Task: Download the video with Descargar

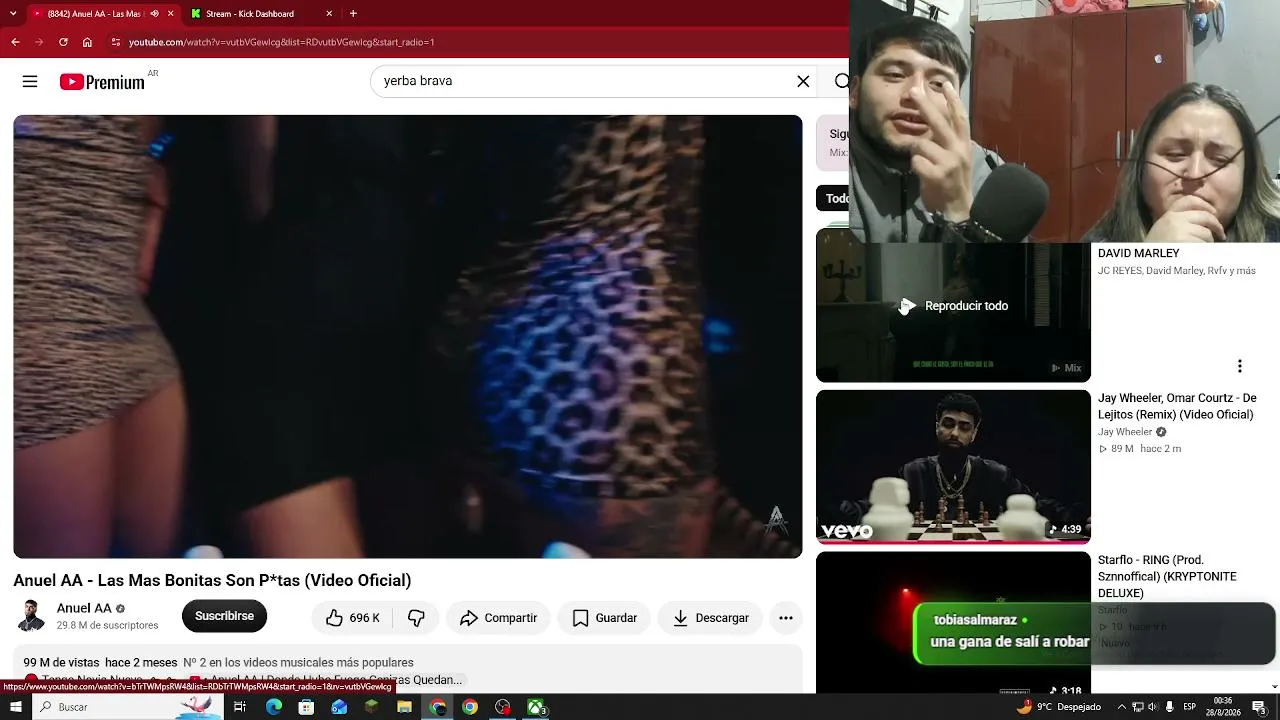Action: [x=710, y=618]
